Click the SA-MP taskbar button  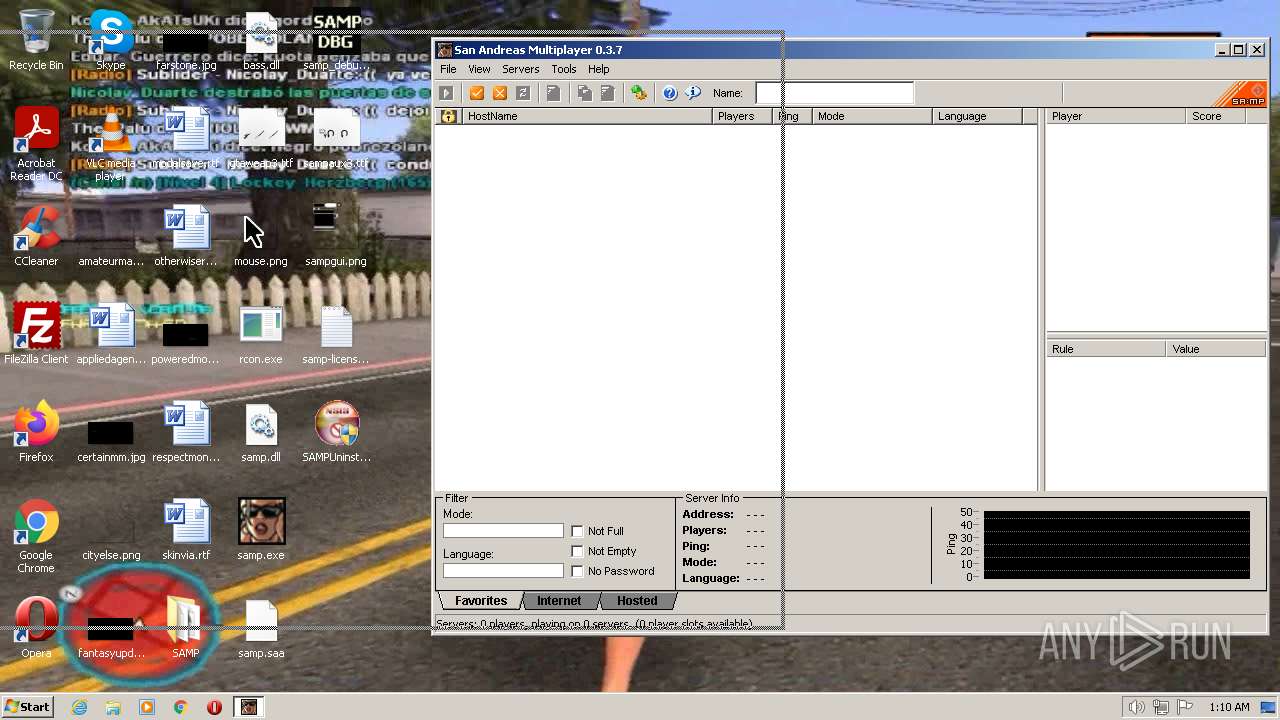coord(249,707)
